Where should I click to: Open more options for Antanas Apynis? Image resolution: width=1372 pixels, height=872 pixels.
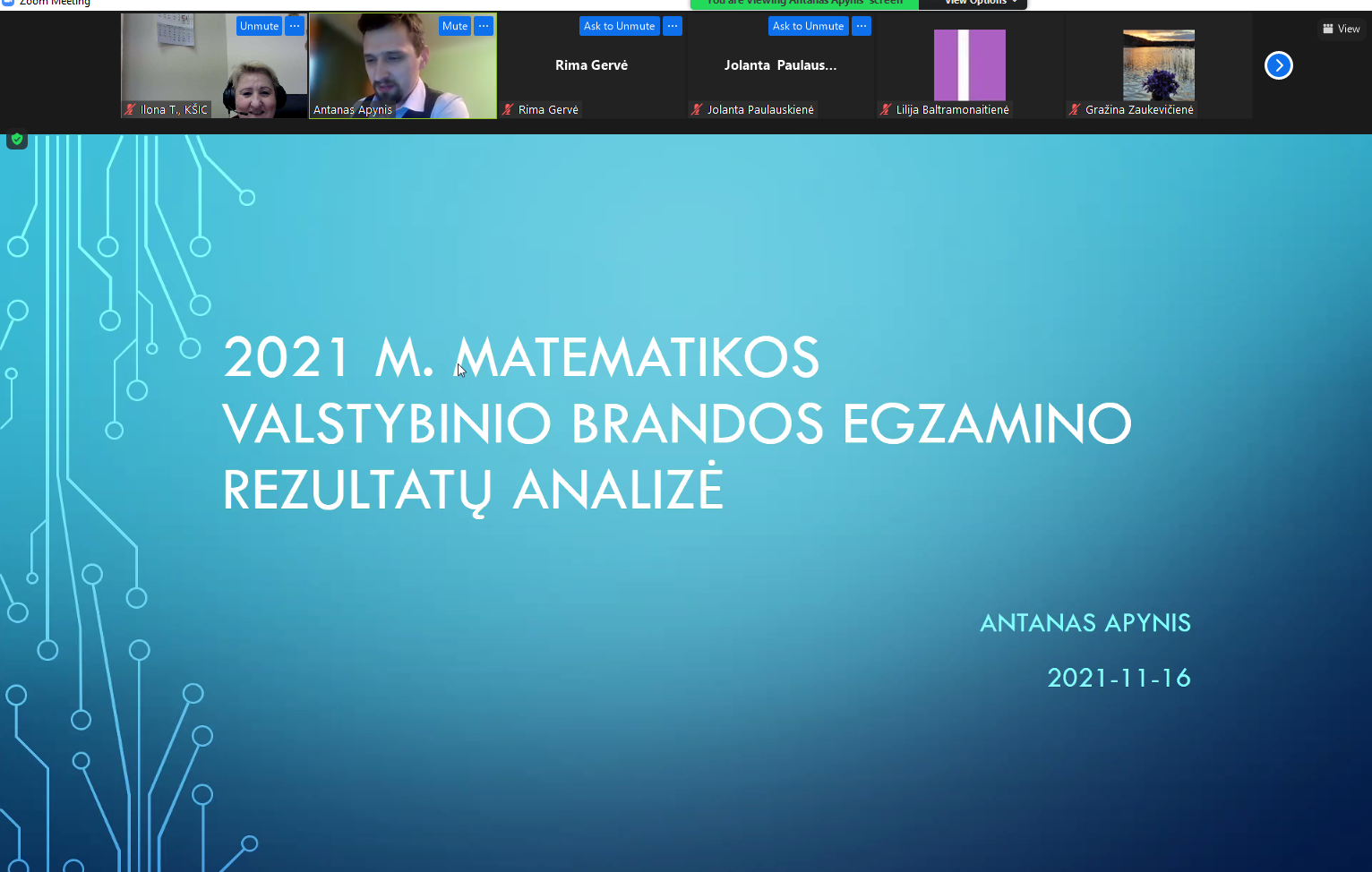click(484, 26)
